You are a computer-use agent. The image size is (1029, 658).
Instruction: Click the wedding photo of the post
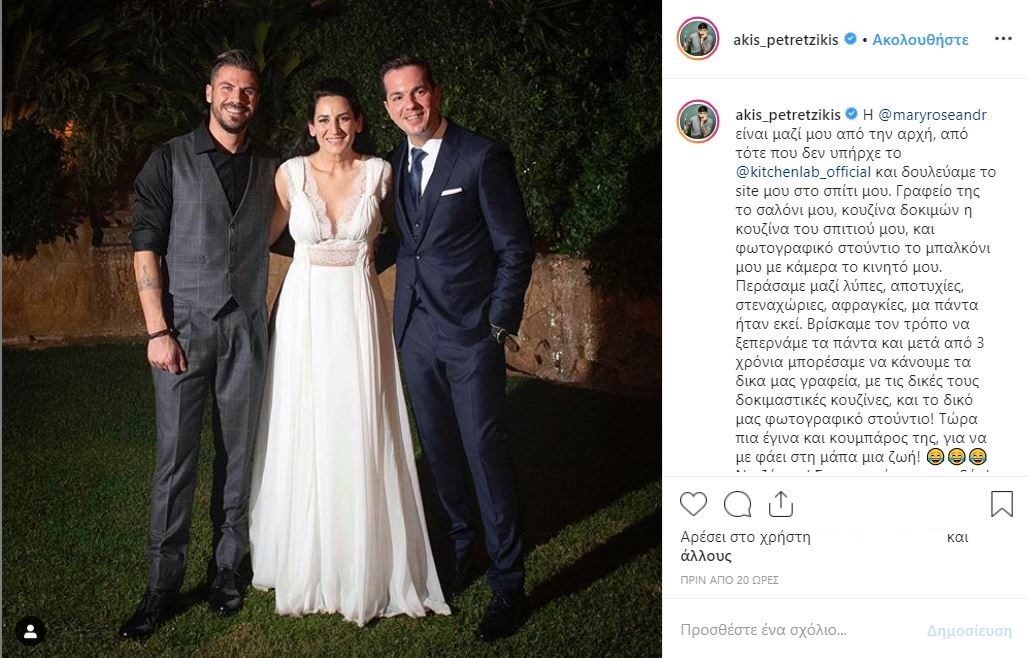tap(331, 329)
